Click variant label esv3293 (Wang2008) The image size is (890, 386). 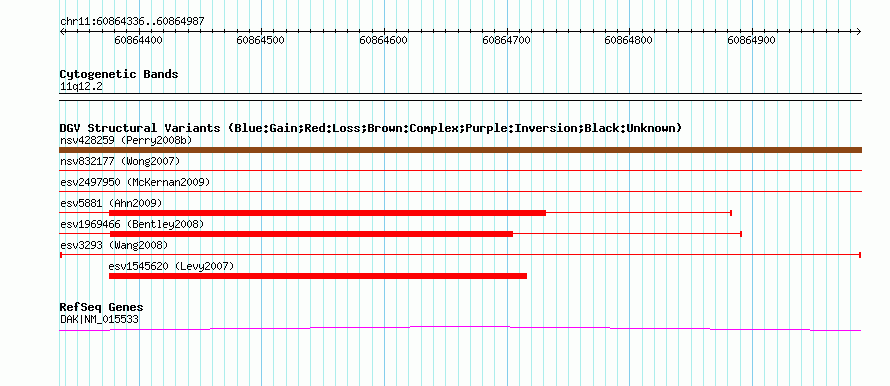click(x=114, y=245)
